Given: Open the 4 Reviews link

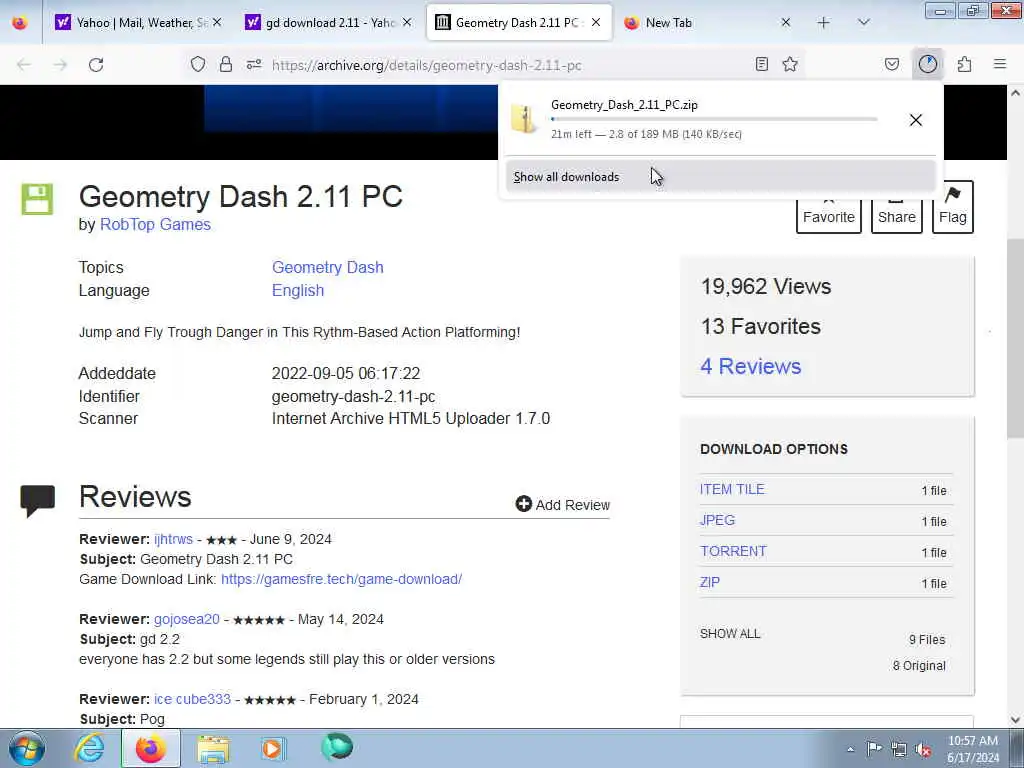Looking at the screenshot, I should 751,366.
